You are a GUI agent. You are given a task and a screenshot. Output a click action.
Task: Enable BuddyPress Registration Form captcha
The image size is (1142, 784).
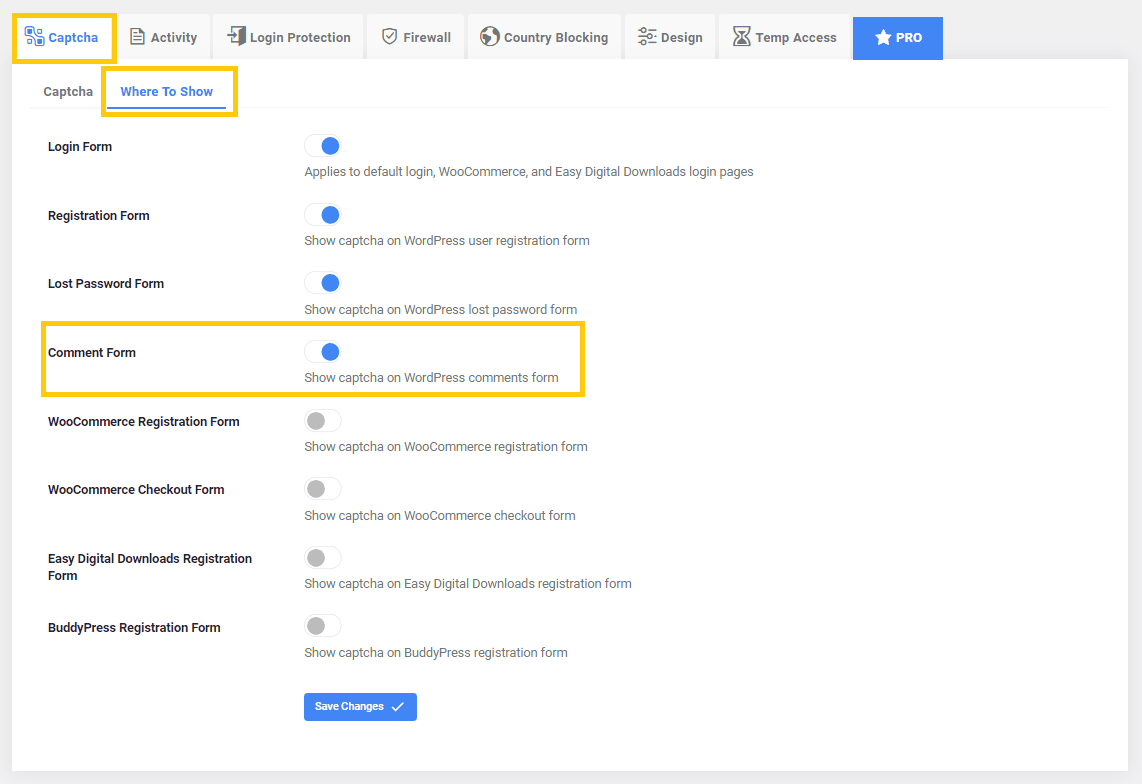click(x=323, y=626)
